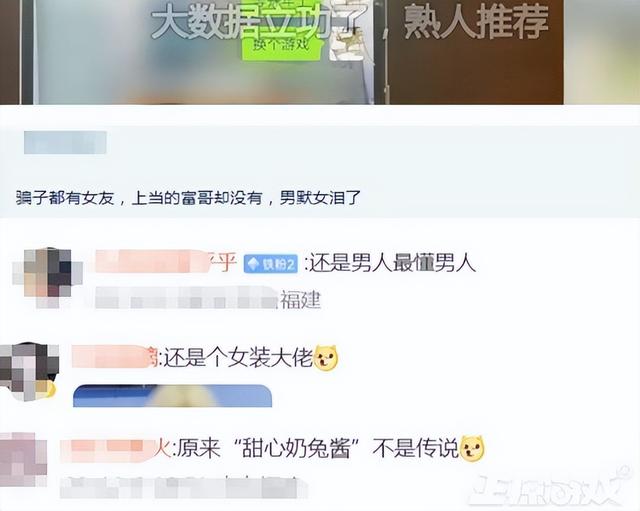The height and width of the screenshot is (511, 640).
Task: Click the first commenter's username ending in 乎
Action: pyautogui.click(x=166, y=262)
